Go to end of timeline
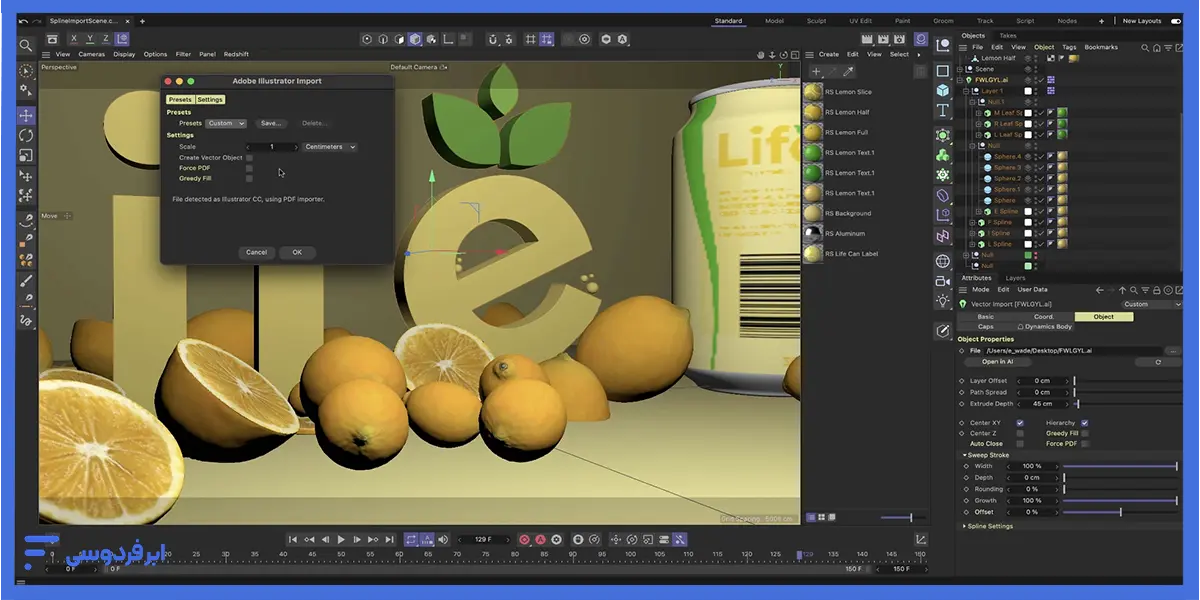1200x600 pixels. pyautogui.click(x=389, y=540)
